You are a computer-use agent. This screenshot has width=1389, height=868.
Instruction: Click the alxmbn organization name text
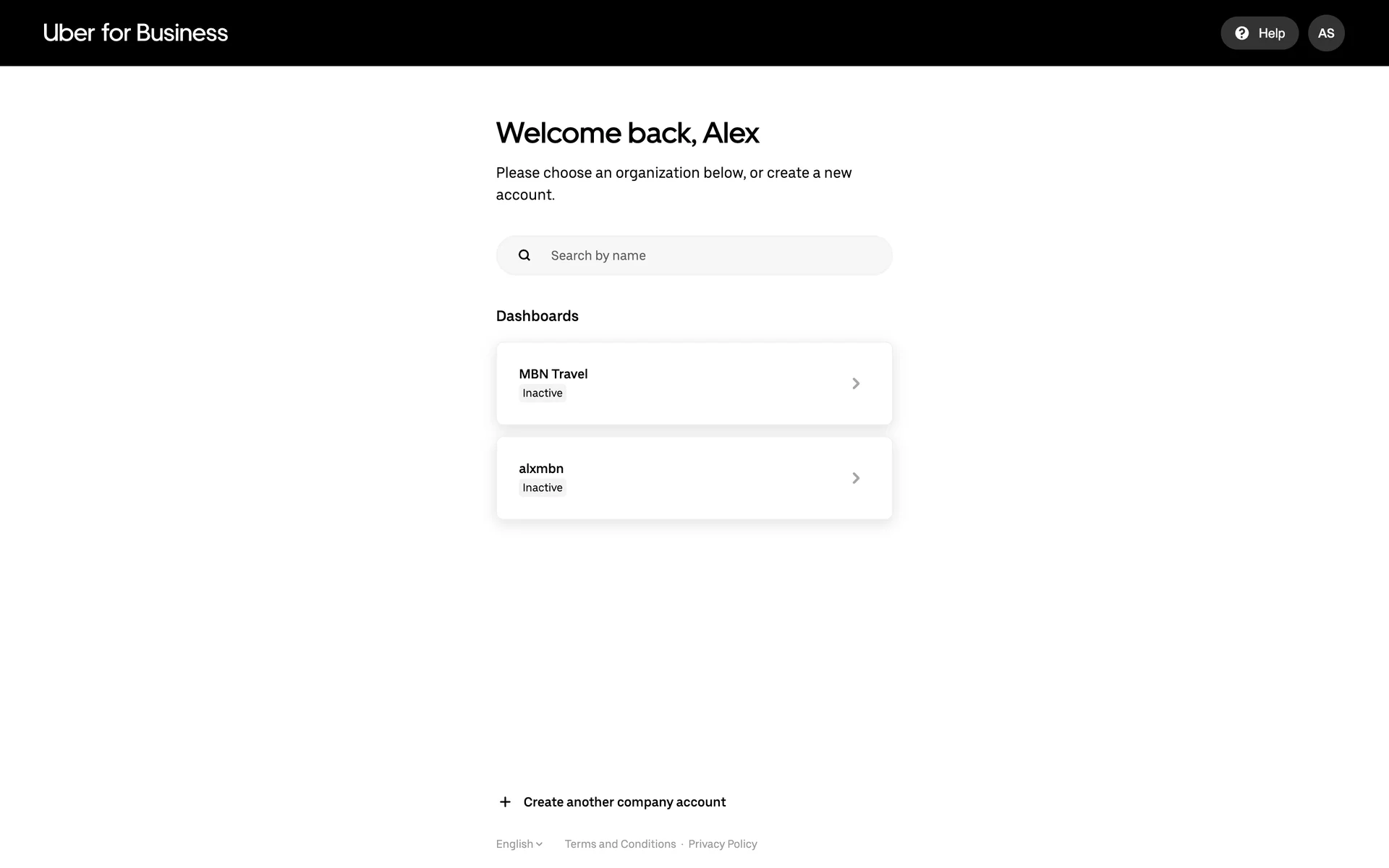[x=540, y=469]
